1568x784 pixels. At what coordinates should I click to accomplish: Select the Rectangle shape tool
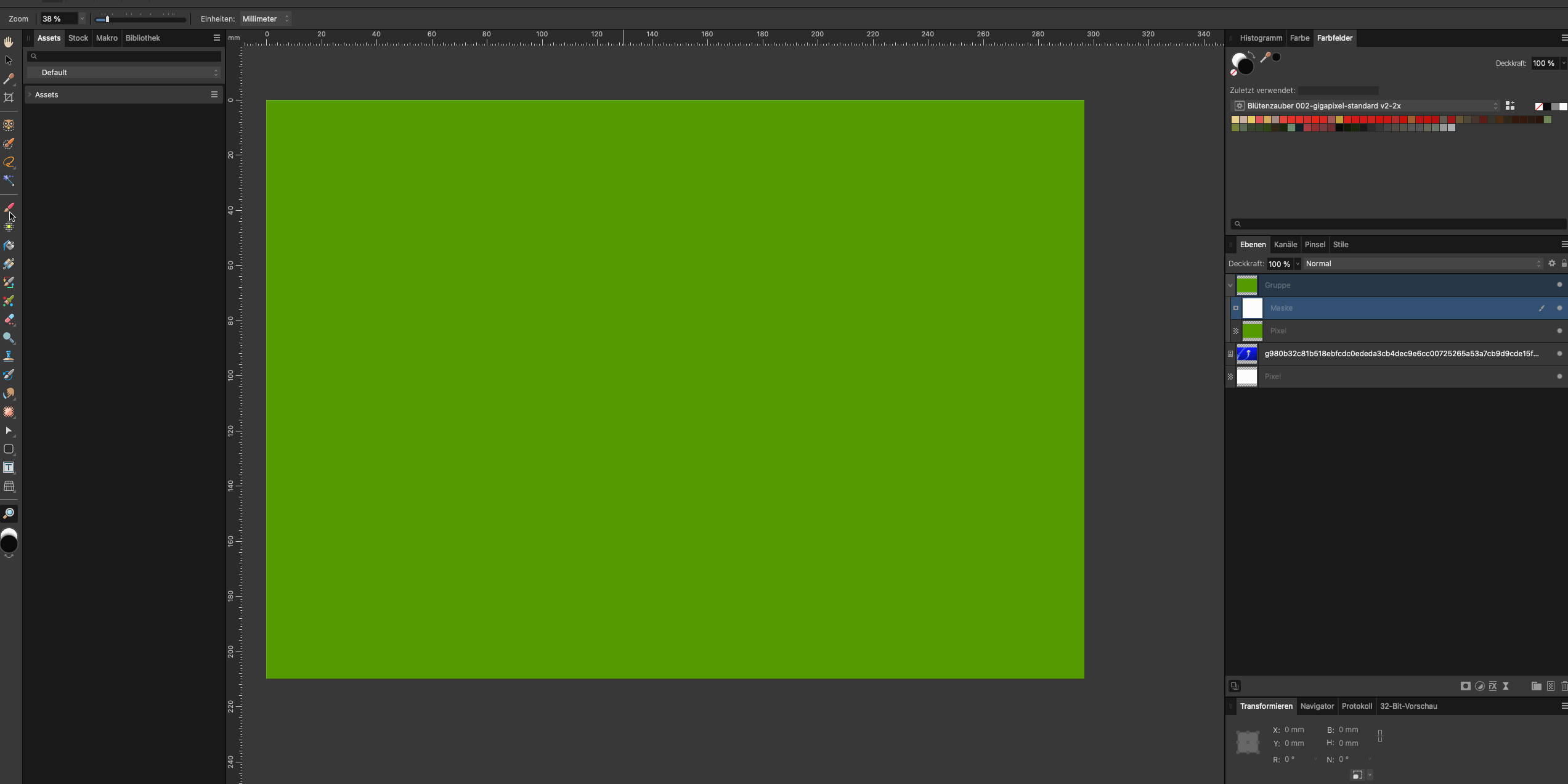click(x=9, y=449)
